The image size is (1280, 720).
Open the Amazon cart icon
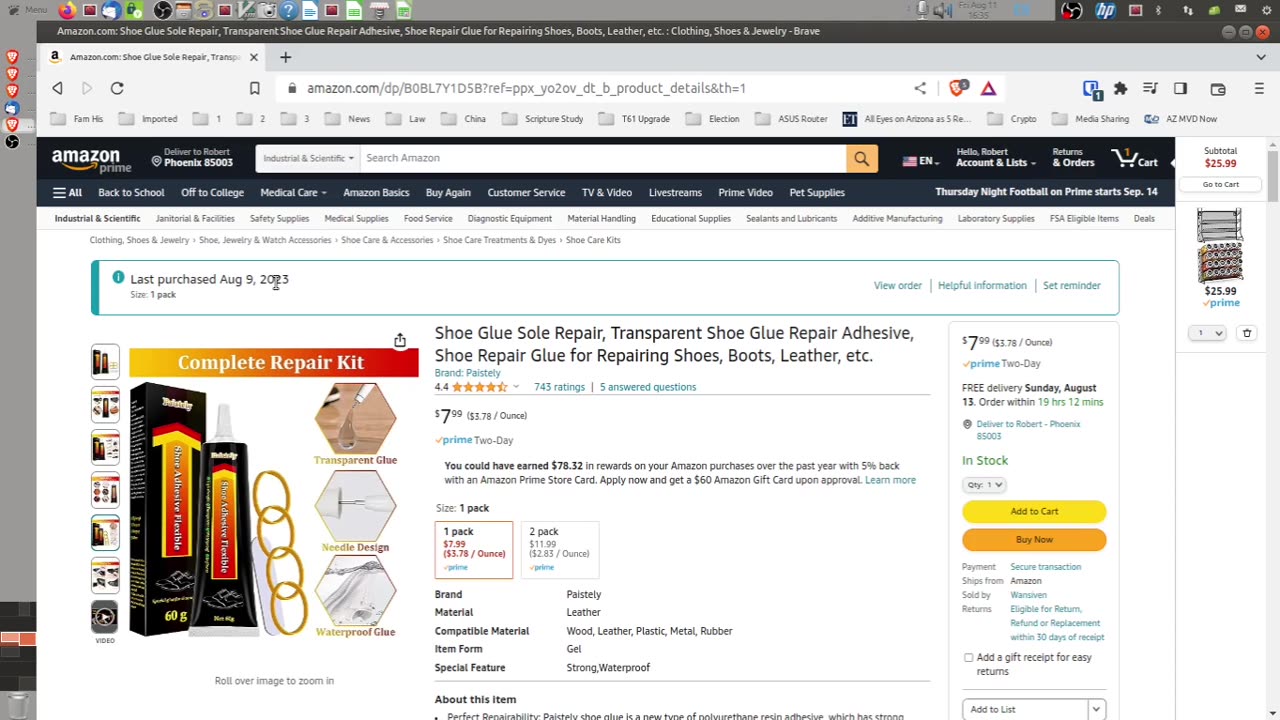click(x=1135, y=158)
